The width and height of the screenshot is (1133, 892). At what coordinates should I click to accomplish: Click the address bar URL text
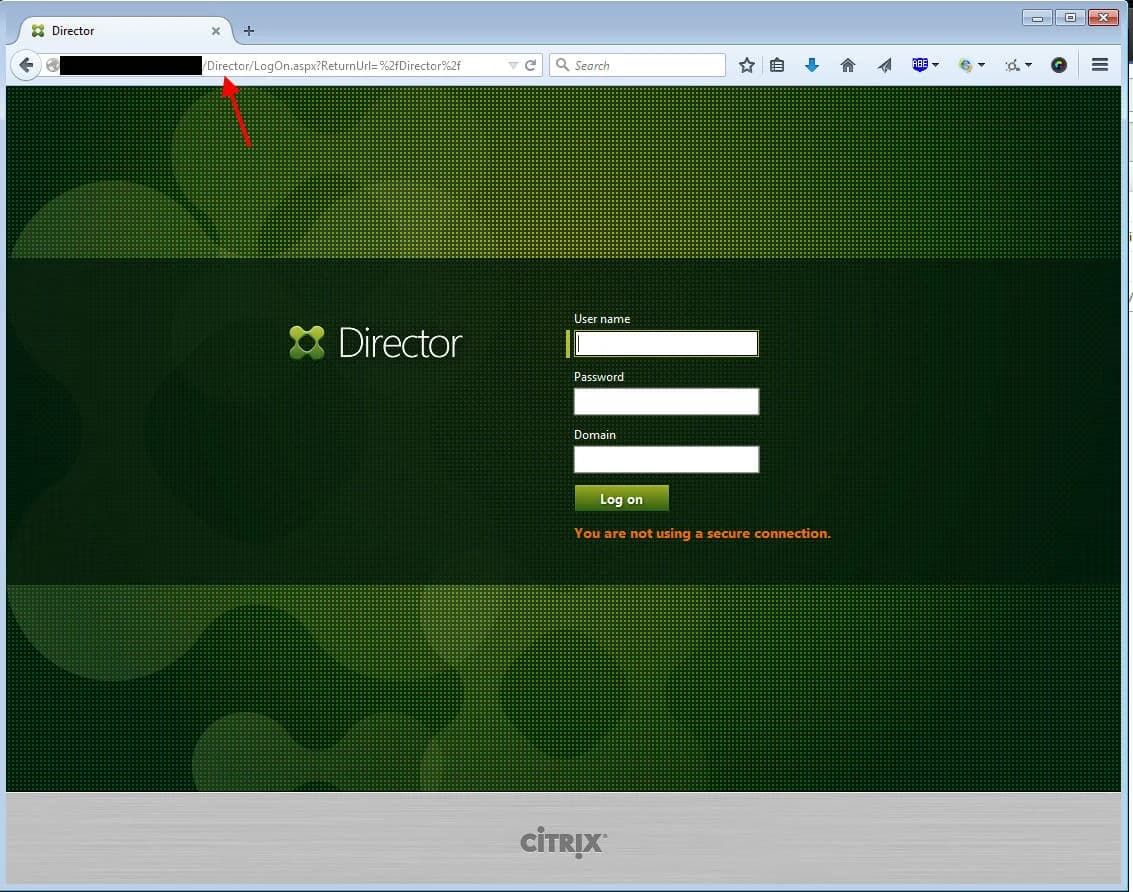(x=334, y=66)
